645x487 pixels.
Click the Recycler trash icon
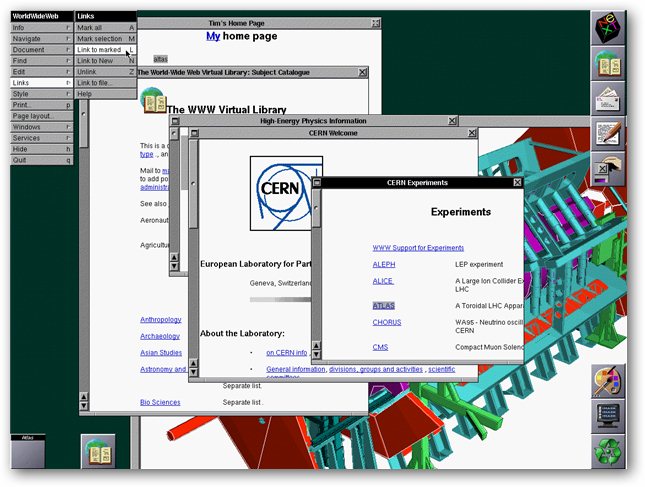(x=608, y=451)
